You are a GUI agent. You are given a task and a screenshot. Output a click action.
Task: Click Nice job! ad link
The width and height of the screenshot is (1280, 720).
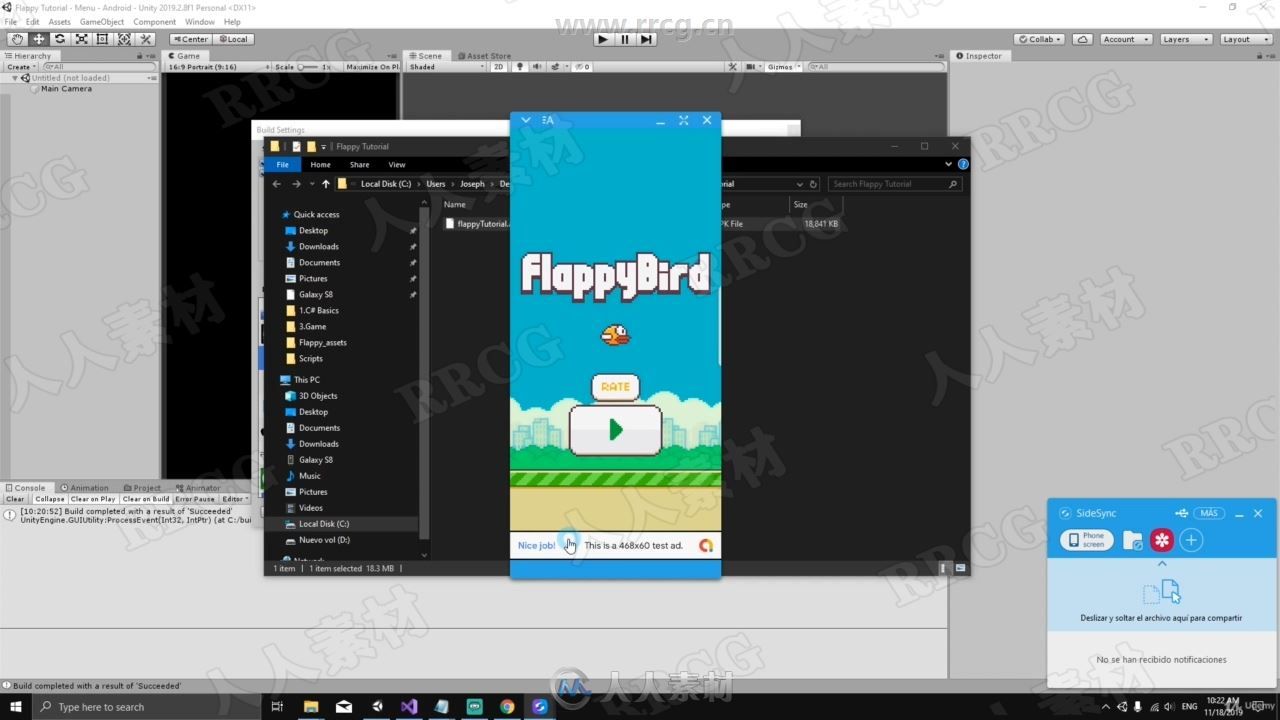click(536, 545)
